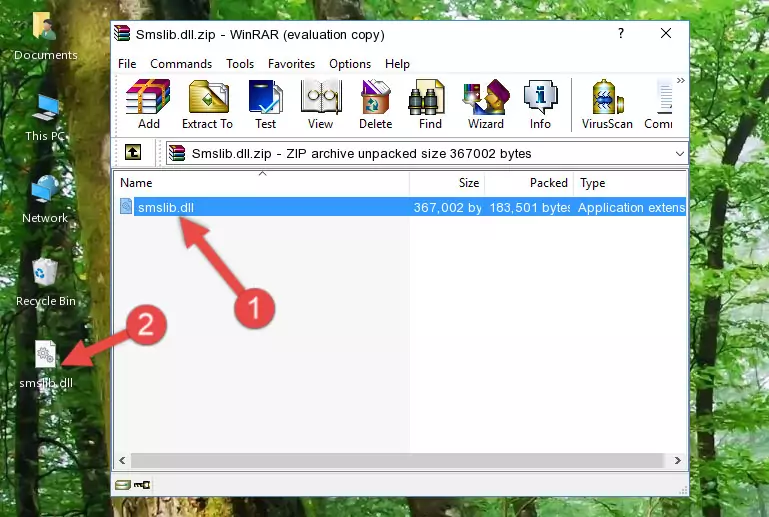
Task: Click the partially visible Comment toolbar icon
Action: click(659, 104)
